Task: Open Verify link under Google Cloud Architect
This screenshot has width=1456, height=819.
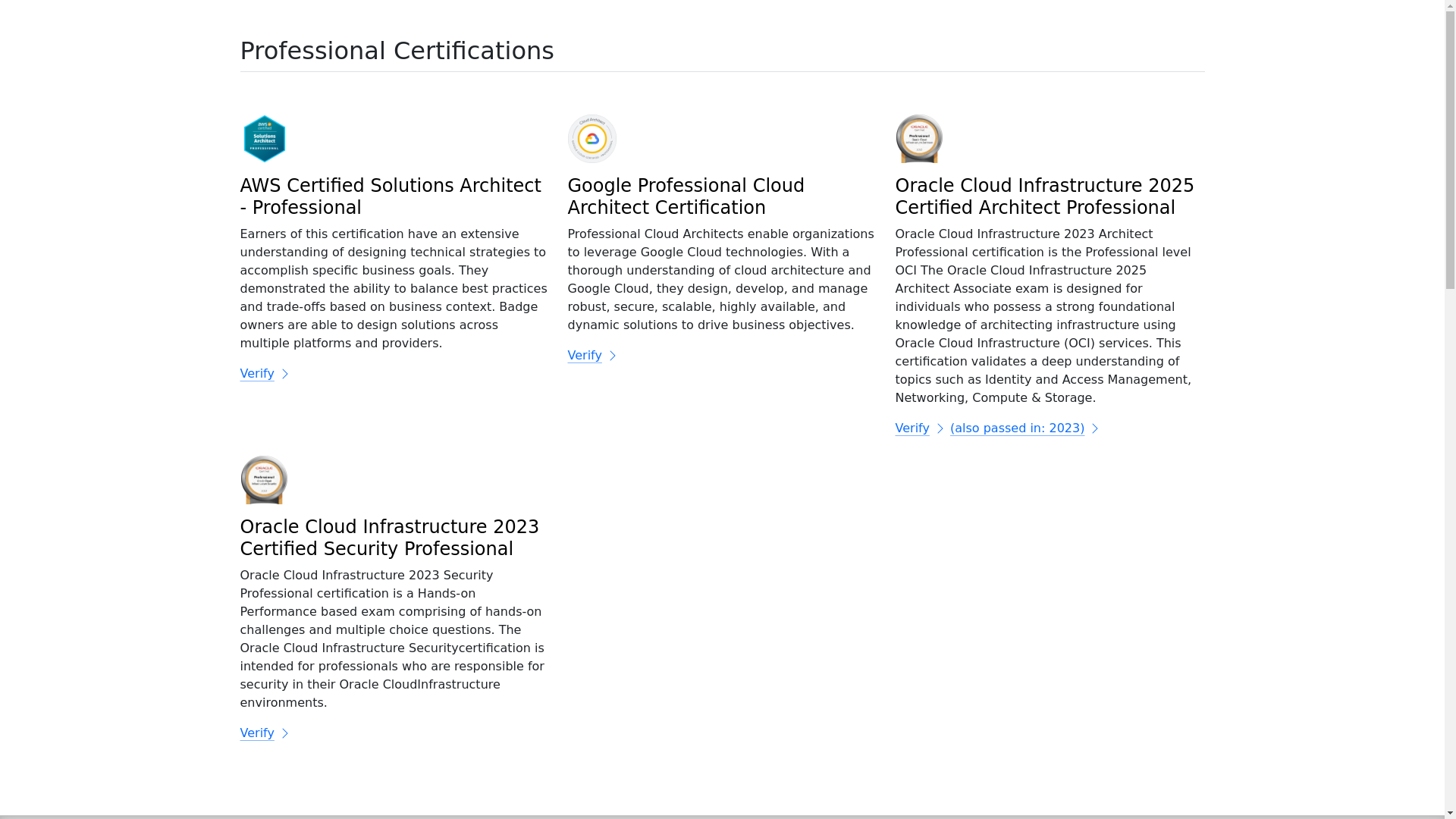Action: pyautogui.click(x=592, y=356)
